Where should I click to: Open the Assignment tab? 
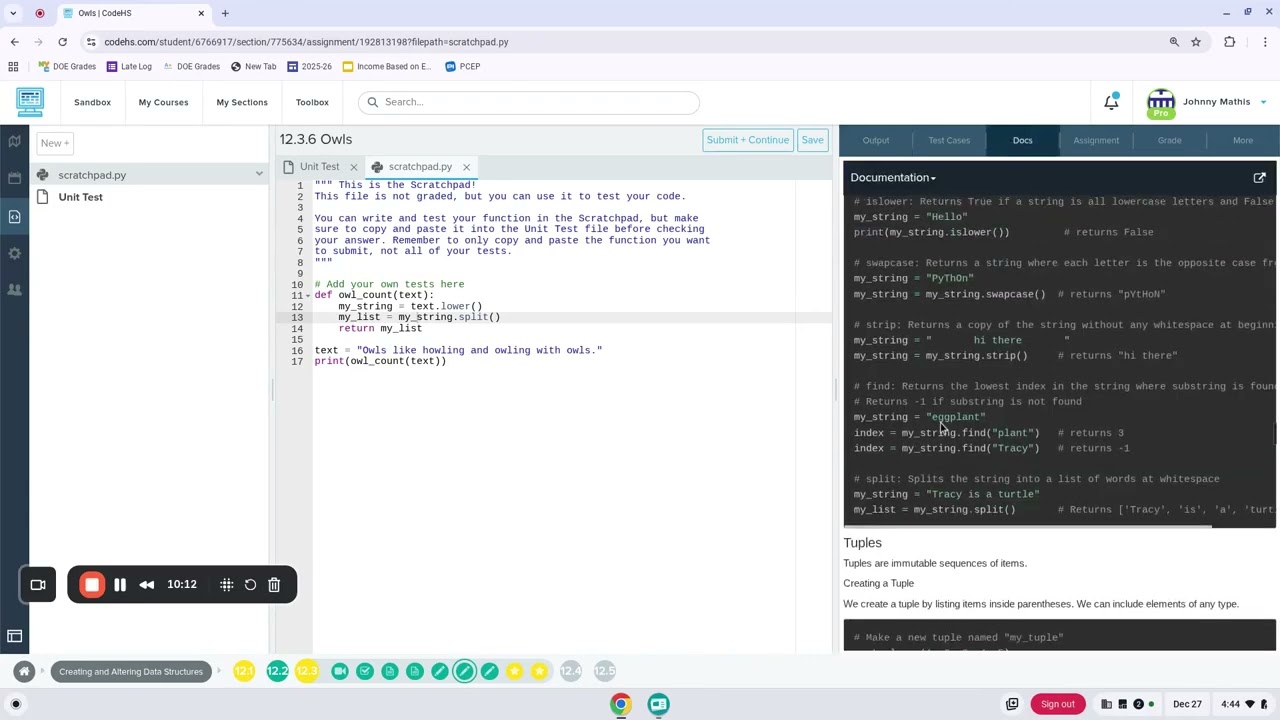pyautogui.click(x=1096, y=141)
